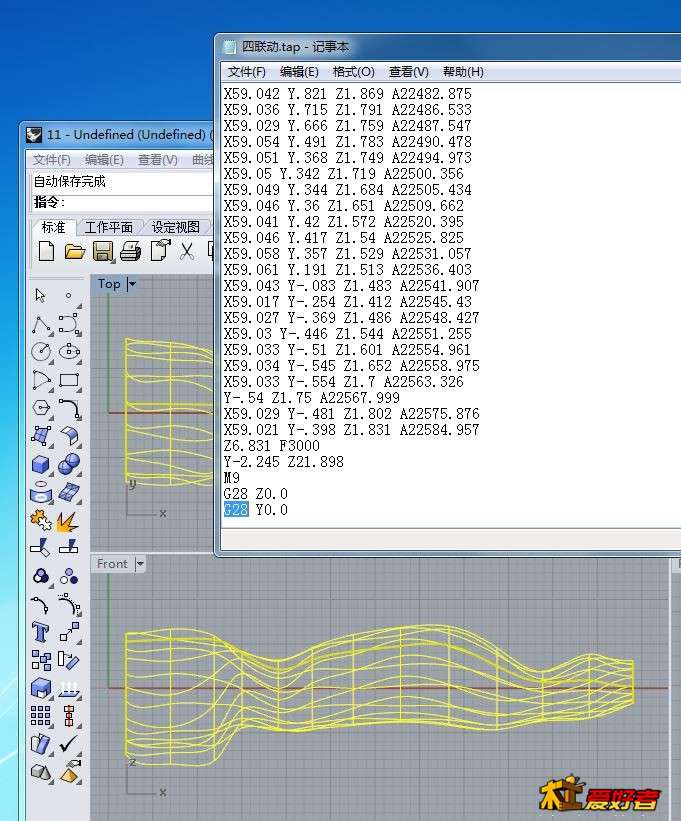Select the Rotate 2D tool
This screenshot has height=821, width=681.
click(x=69, y=660)
